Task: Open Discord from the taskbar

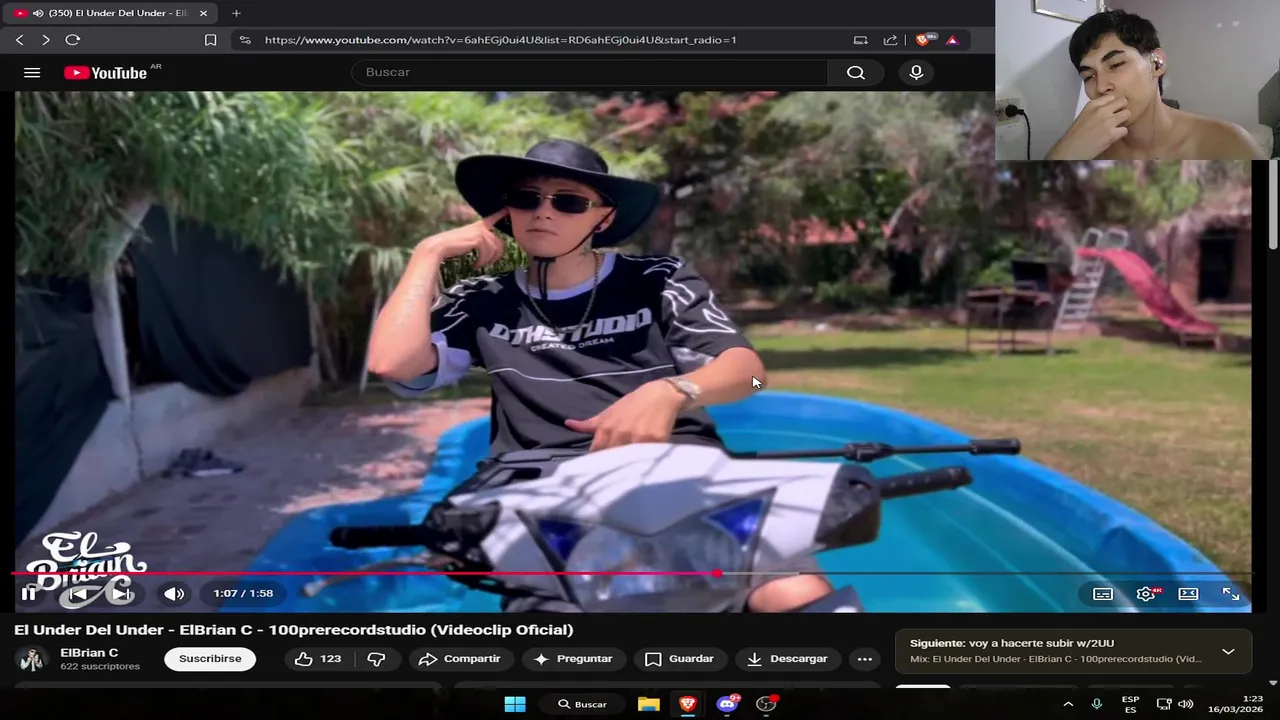Action: coord(727,704)
